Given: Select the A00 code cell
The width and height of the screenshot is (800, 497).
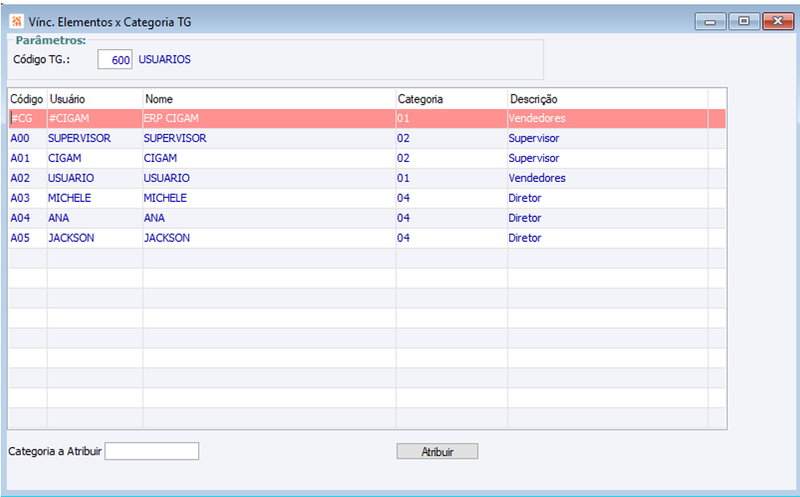Looking at the screenshot, I should 28,138.
